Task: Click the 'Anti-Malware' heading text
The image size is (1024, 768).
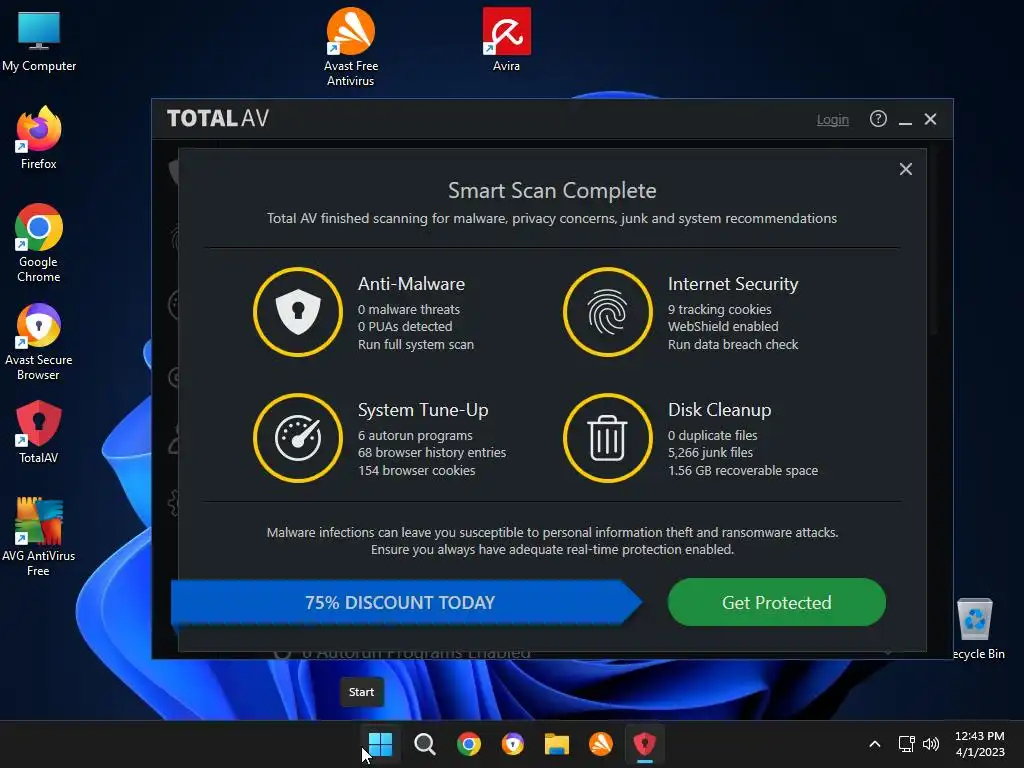Action: tap(411, 284)
